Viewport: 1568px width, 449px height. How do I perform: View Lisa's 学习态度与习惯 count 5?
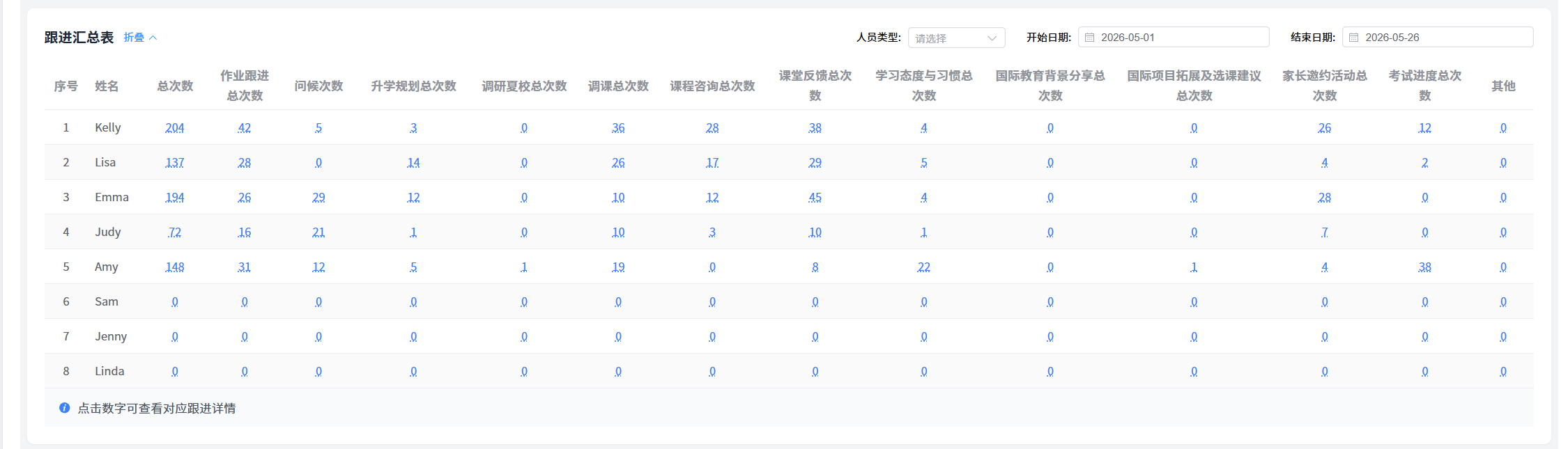(924, 163)
